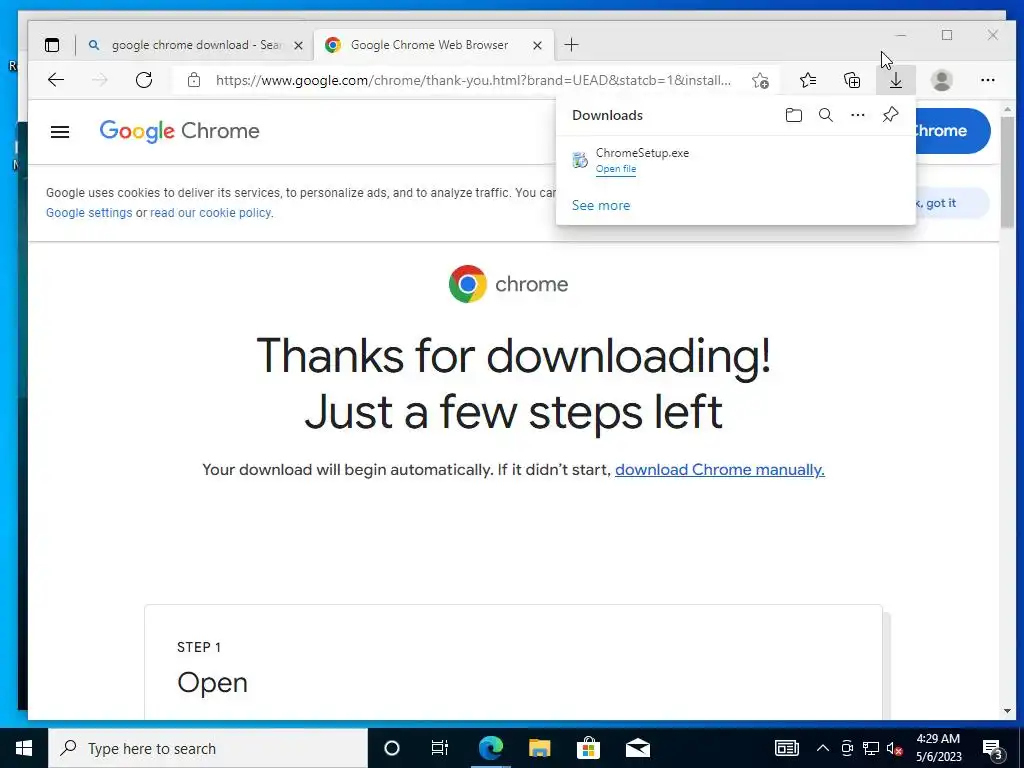Viewport: 1024px width, 768px height.
Task: Toggle the Downloads toolbar button
Action: [x=896, y=80]
